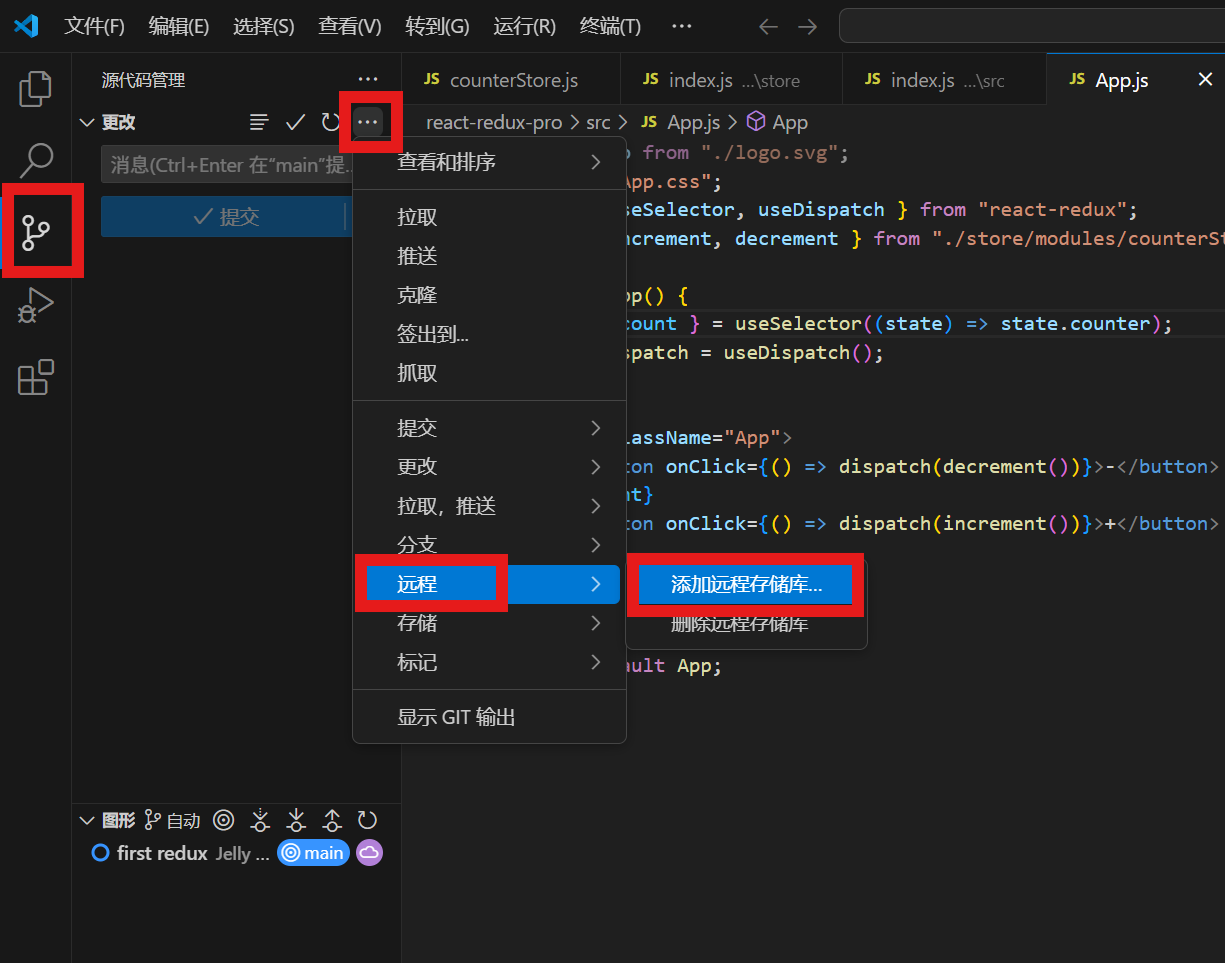
Task: Click the push icon in 图形 toolbar
Action: 332,821
